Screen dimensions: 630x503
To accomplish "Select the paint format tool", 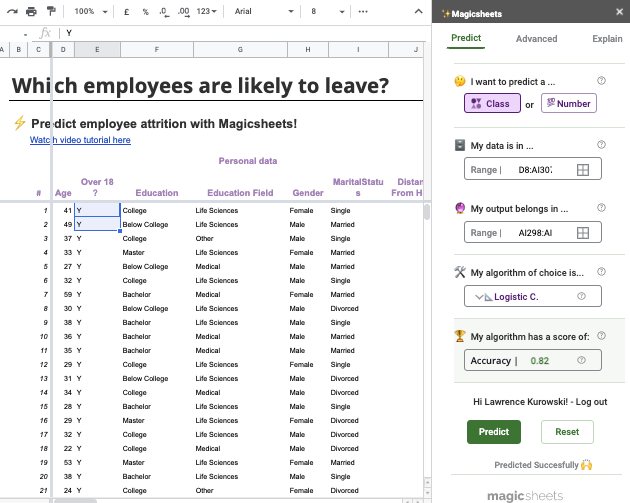I will coord(51,11).
